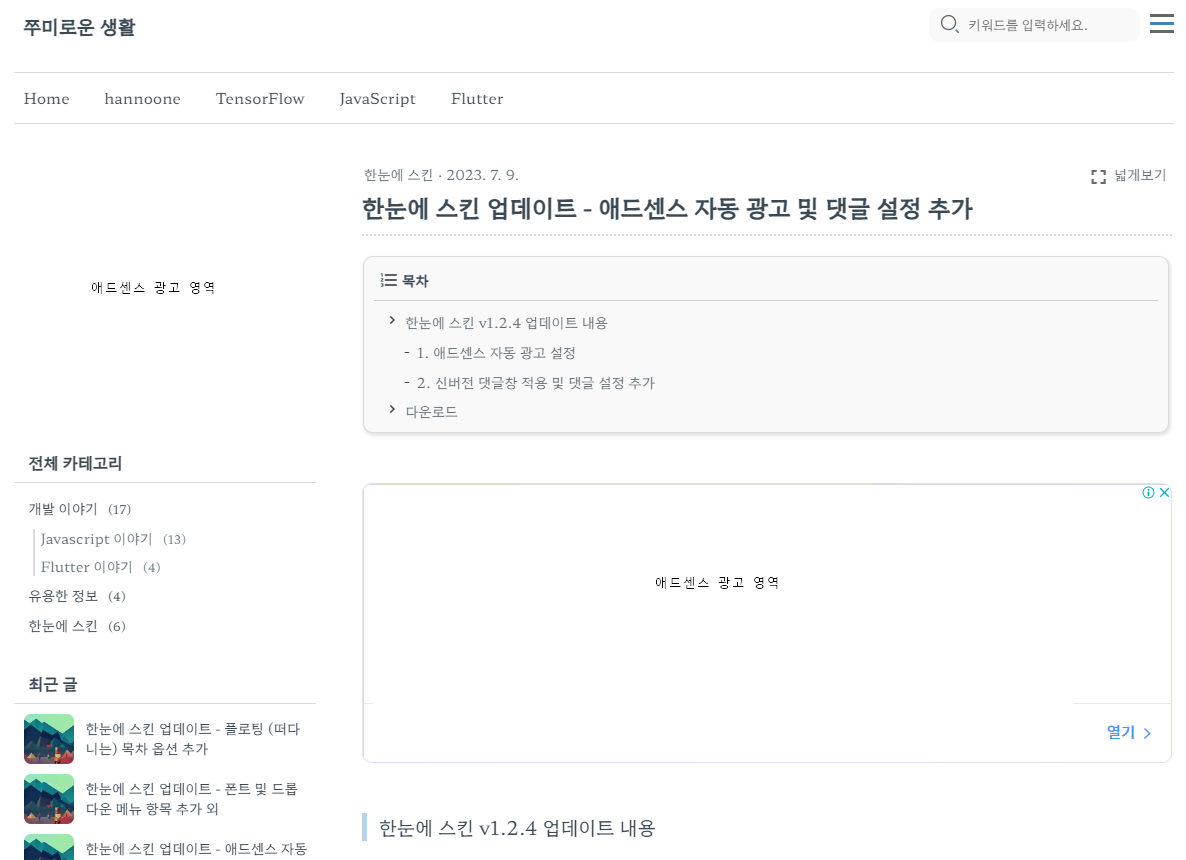Open 한눈에 스킨 category above post date
The height and width of the screenshot is (860, 1186).
pyautogui.click(x=398, y=175)
